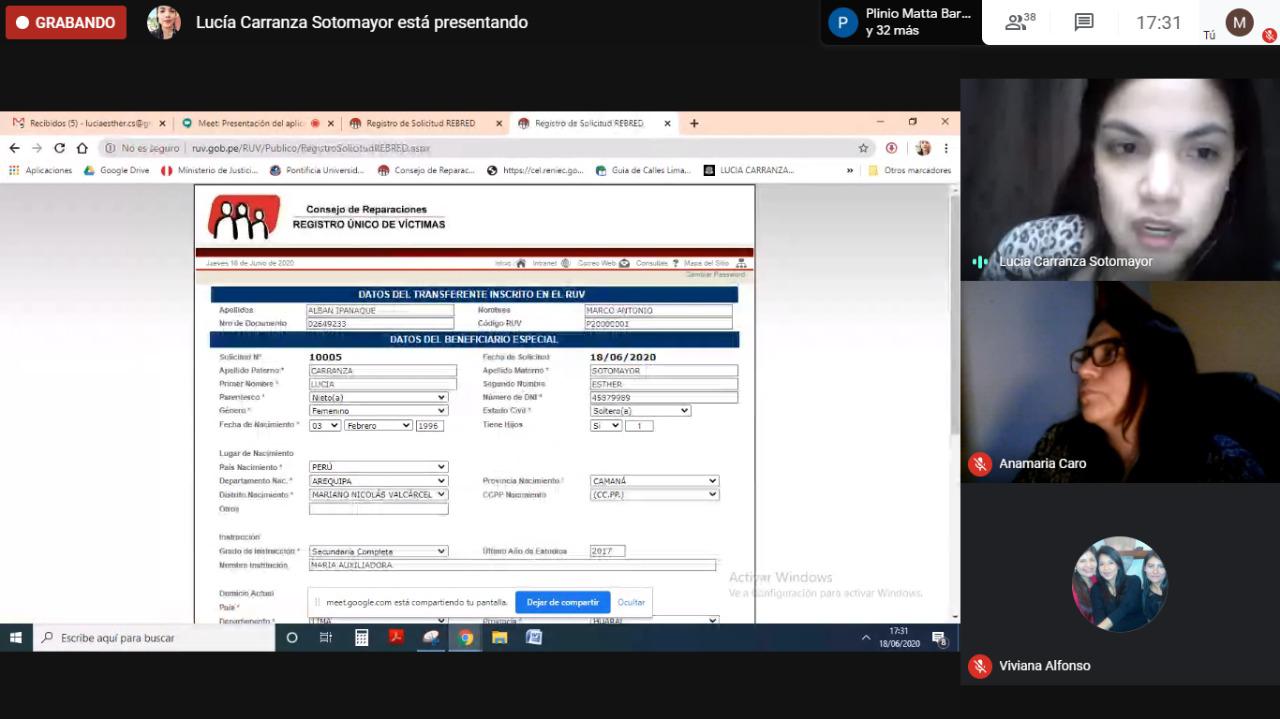Open the Guía de Calles Lima bookmark
The height and width of the screenshot is (719, 1280).
643,170
